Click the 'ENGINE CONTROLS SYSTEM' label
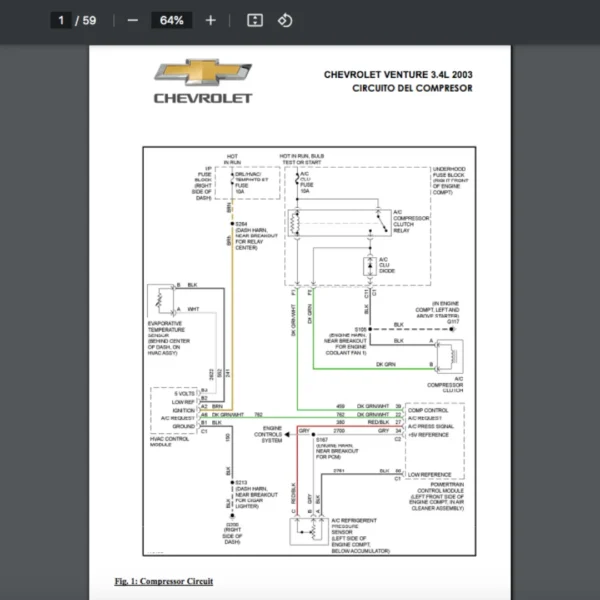 point(268,434)
